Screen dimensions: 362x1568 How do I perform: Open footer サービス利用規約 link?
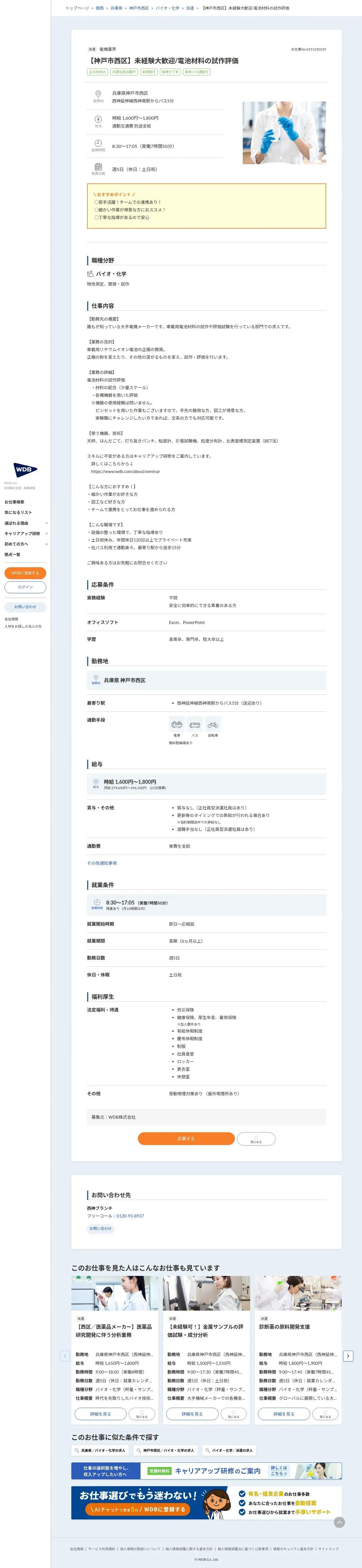point(101,1549)
